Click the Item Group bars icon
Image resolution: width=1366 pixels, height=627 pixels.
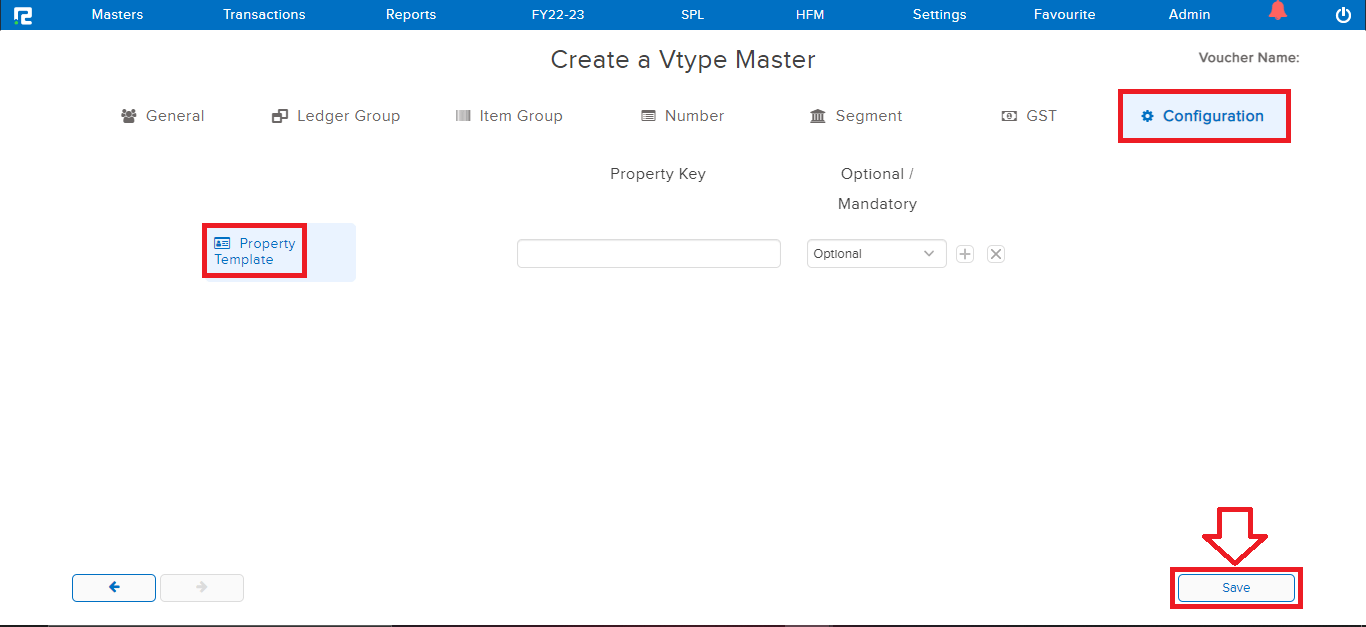[463, 115]
